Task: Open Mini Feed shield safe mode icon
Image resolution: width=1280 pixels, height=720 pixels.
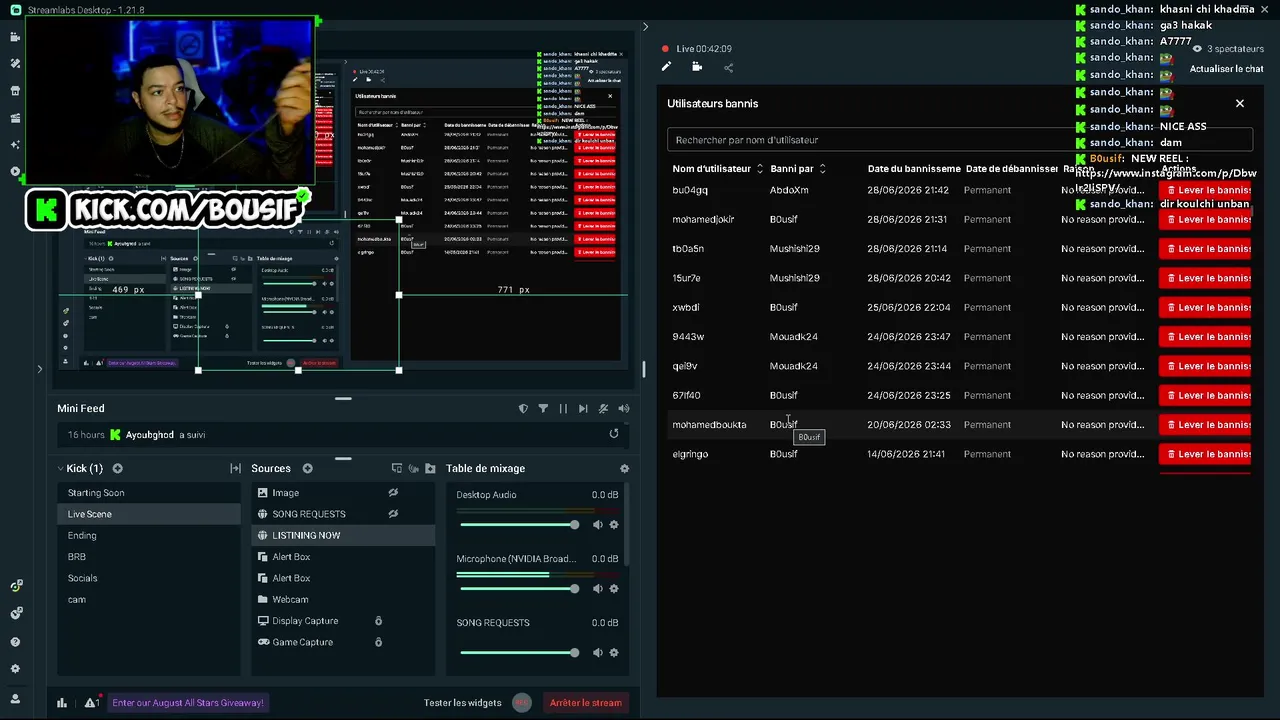Action: (523, 408)
